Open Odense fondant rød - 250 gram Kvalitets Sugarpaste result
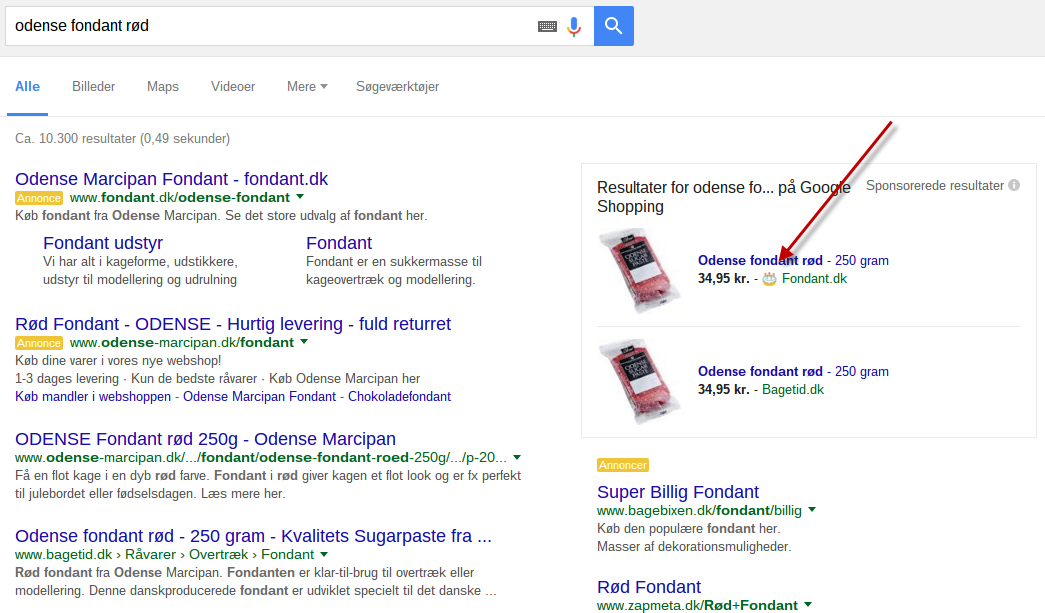The height and width of the screenshot is (613, 1045). coord(253,536)
